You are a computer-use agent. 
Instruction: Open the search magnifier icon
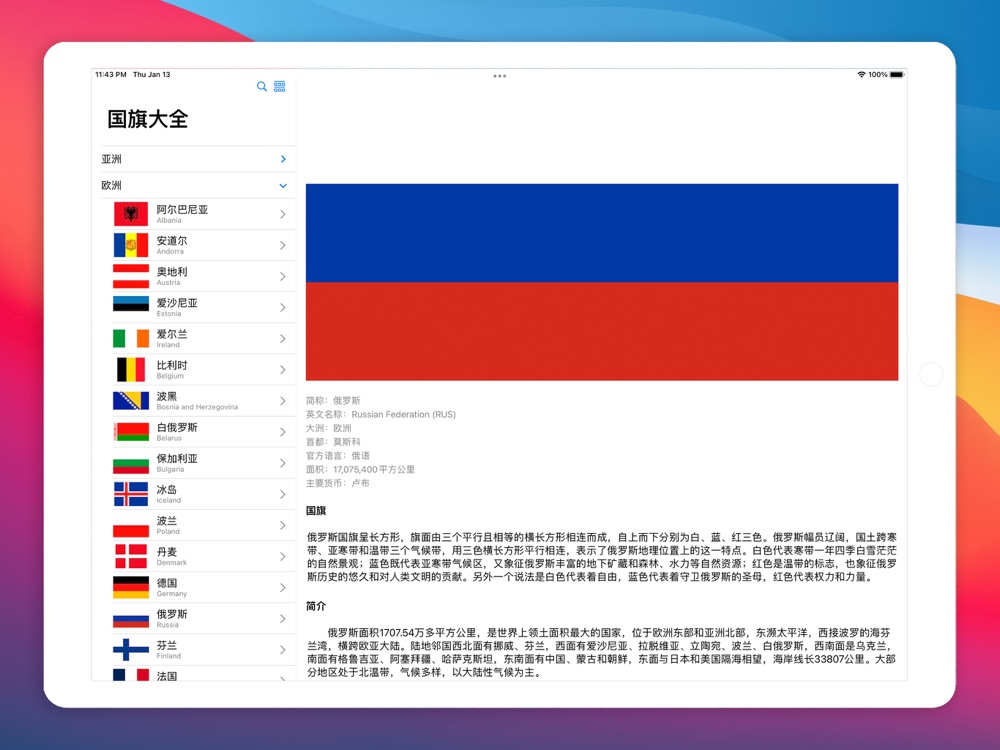coord(261,86)
